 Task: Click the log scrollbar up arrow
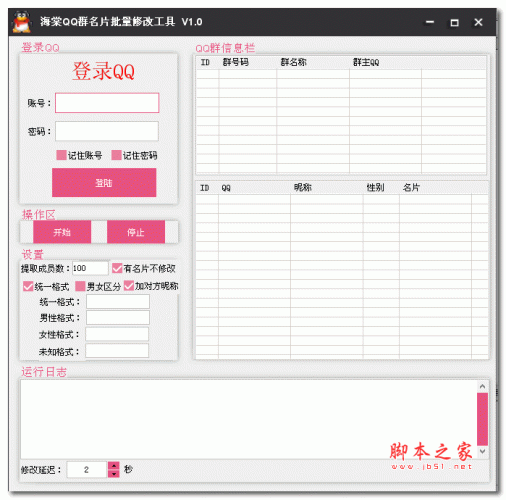pos(482,386)
